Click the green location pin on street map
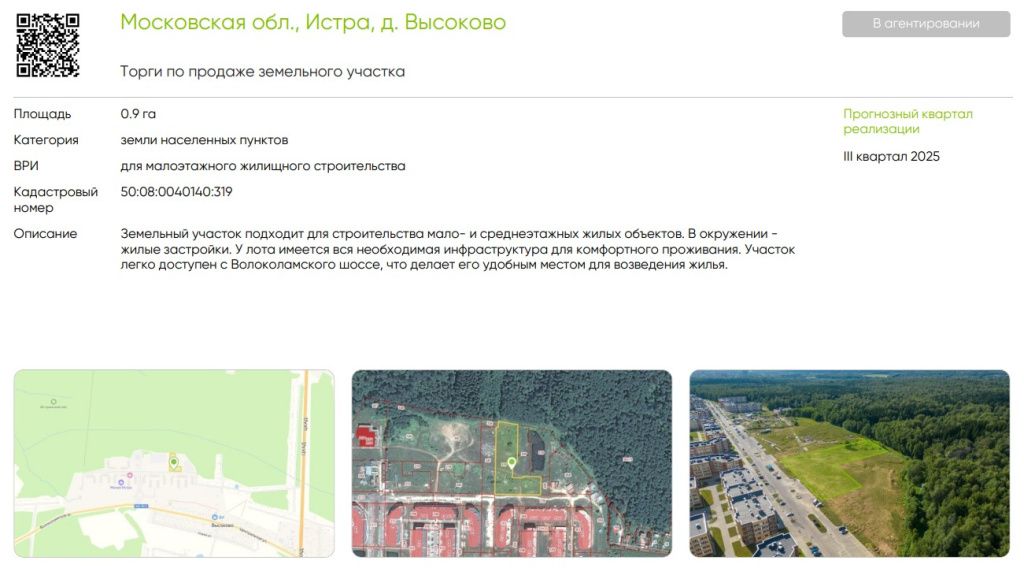Image resolution: width=1024 pixels, height=579 pixels. coord(174,462)
